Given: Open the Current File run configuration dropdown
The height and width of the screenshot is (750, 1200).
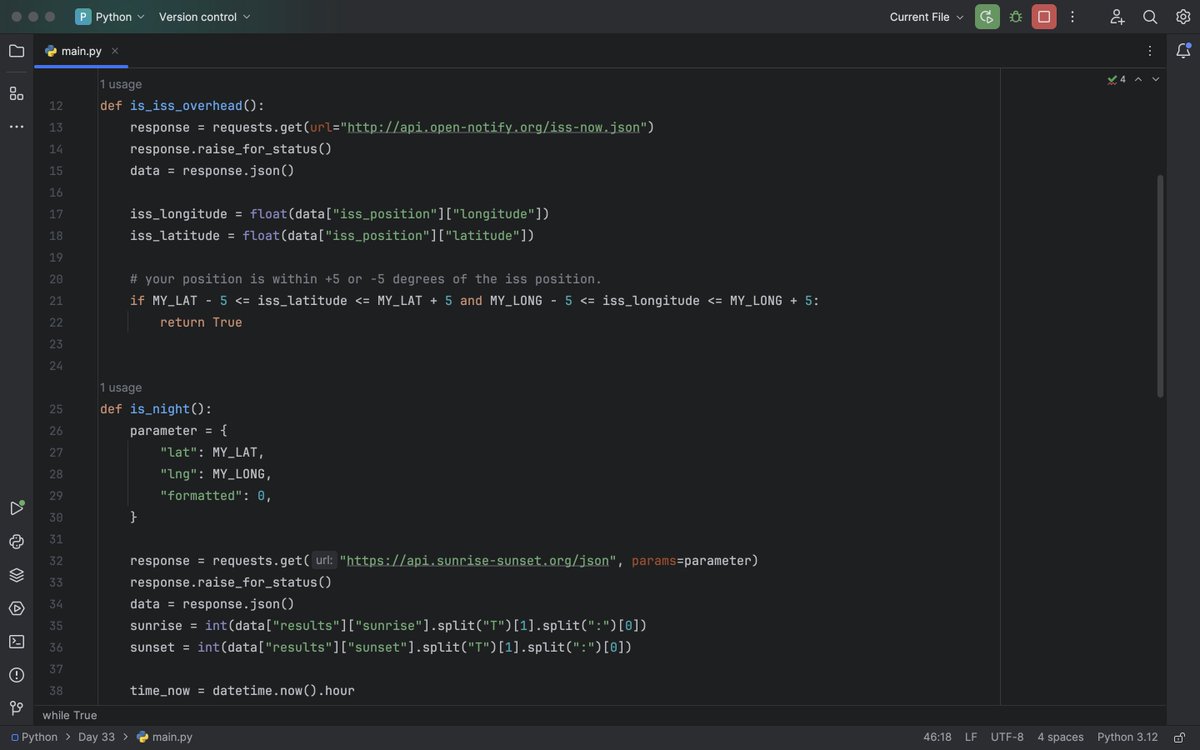Looking at the screenshot, I should point(927,17).
